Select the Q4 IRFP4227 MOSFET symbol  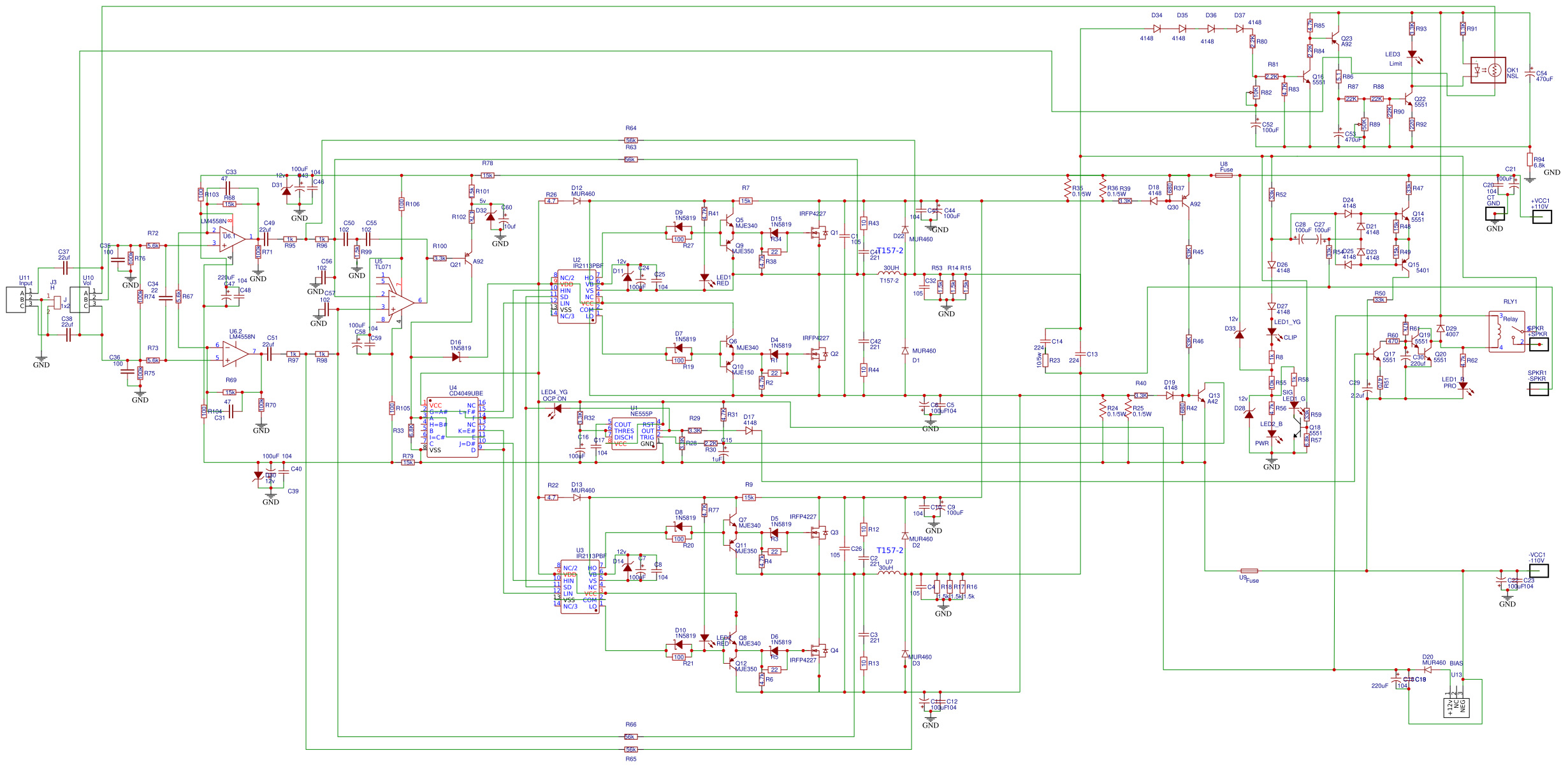pyautogui.click(x=818, y=650)
